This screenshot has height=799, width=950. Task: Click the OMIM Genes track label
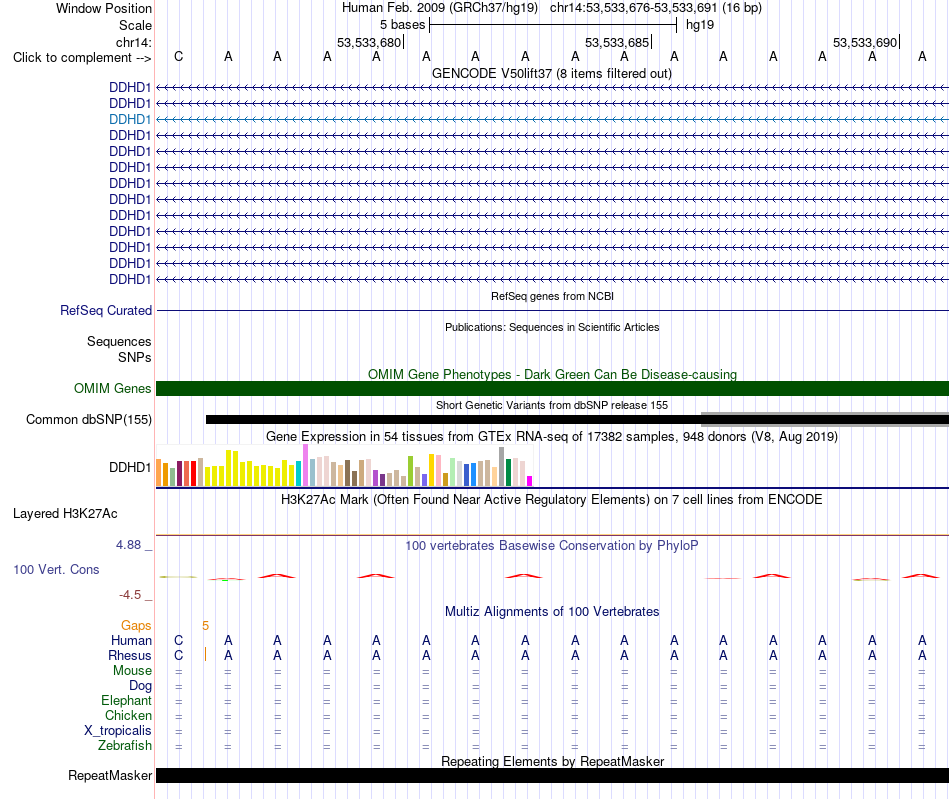point(112,388)
